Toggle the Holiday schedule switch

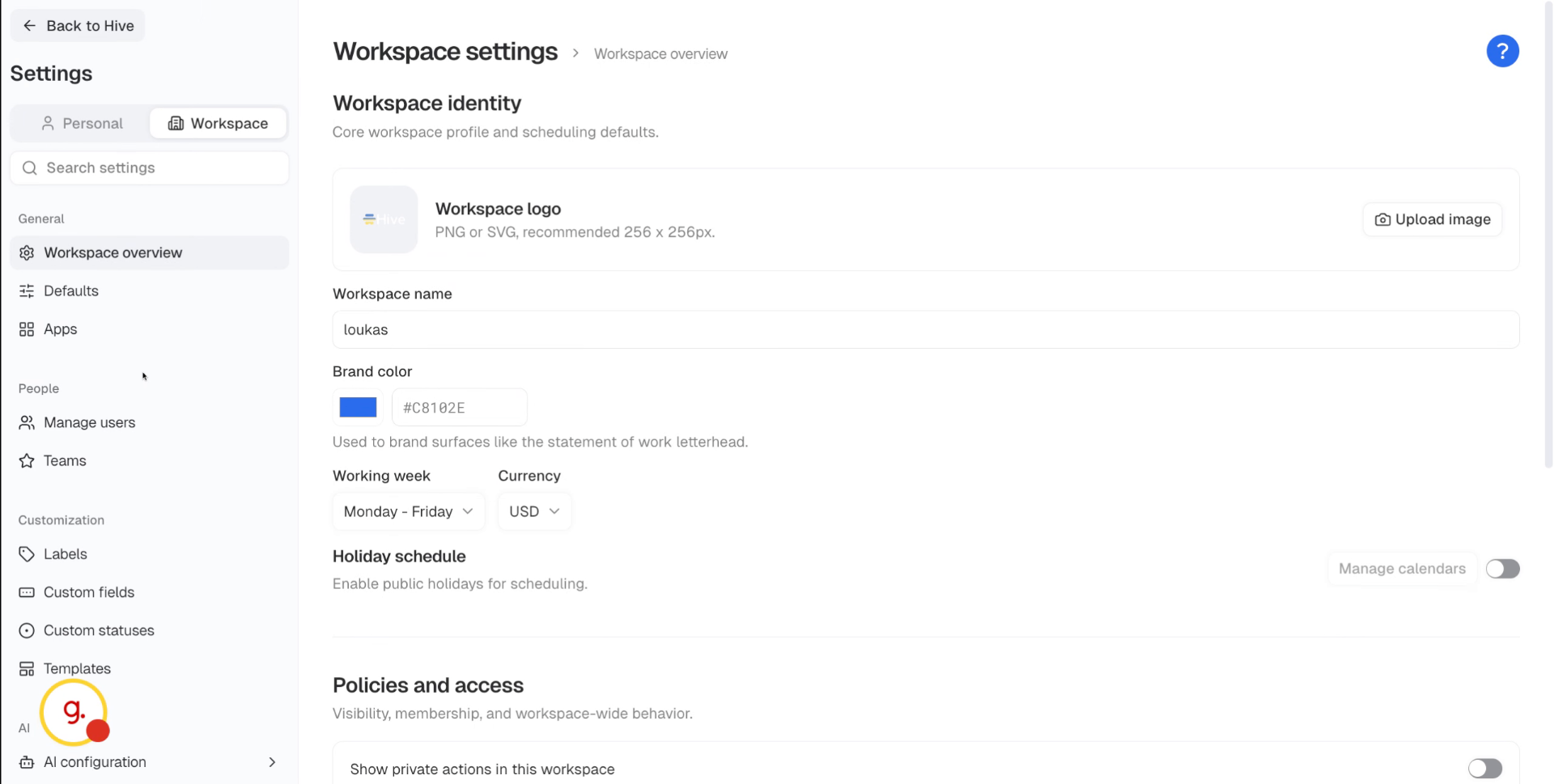click(x=1502, y=569)
